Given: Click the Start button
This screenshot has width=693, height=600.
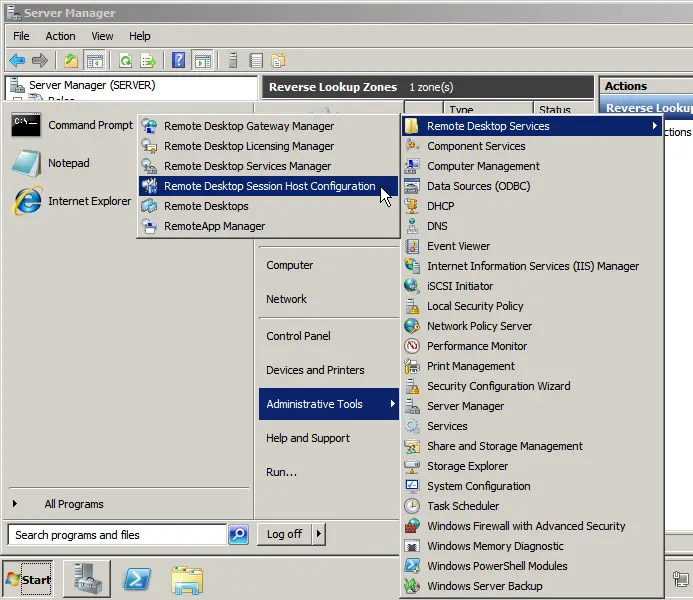Looking at the screenshot, I should 29,579.
